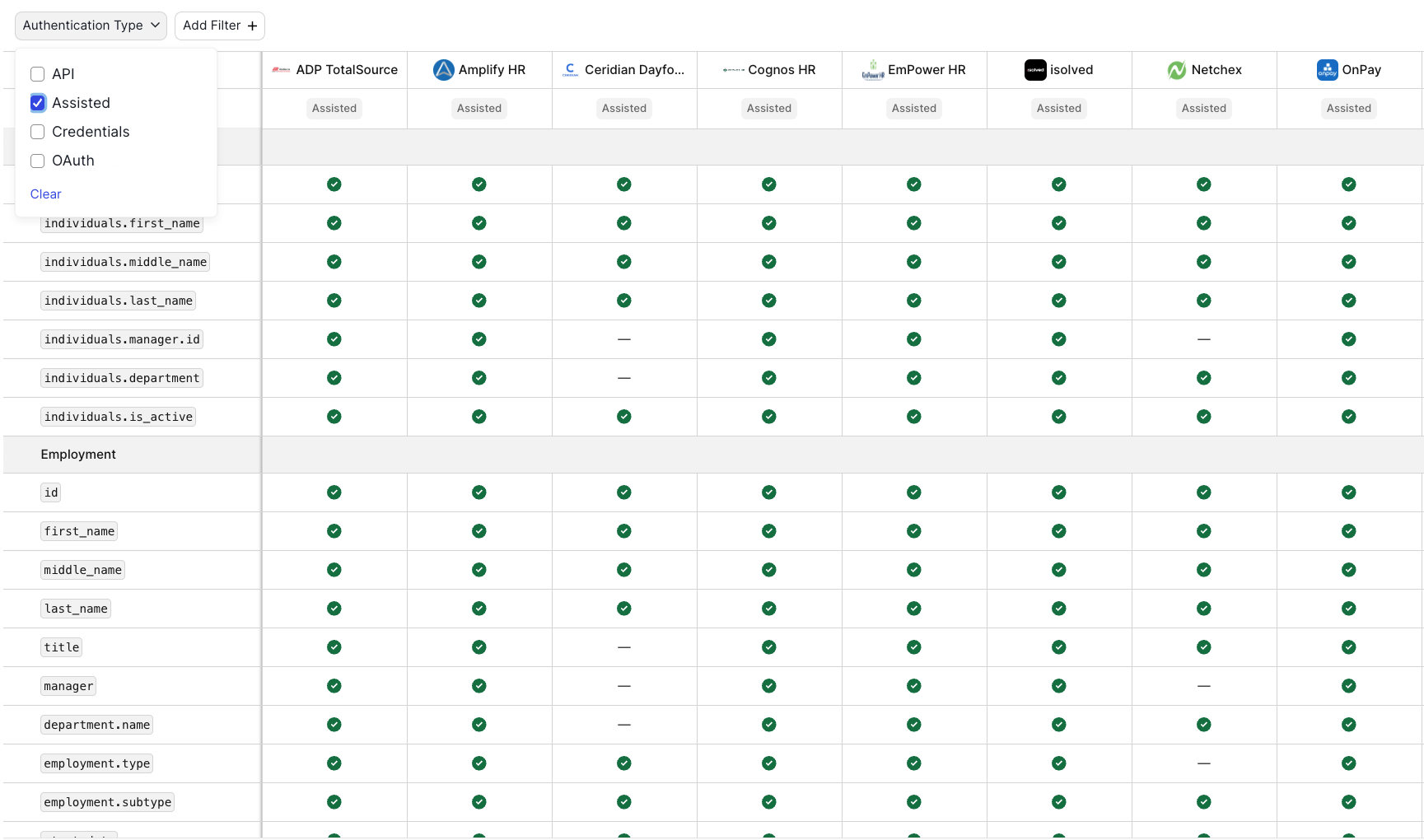The image size is (1424, 840).
Task: Click Cognos HR check for individuals.manager.id
Action: coord(769,339)
